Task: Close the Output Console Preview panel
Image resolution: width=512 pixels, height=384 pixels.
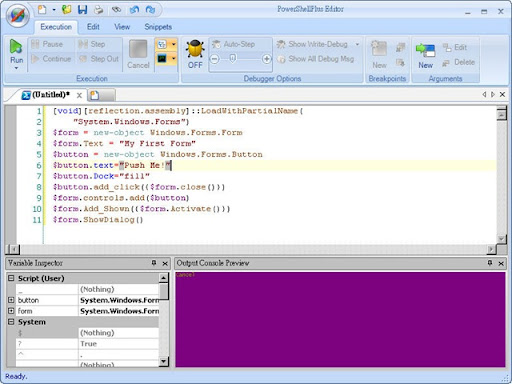Action: click(x=501, y=263)
